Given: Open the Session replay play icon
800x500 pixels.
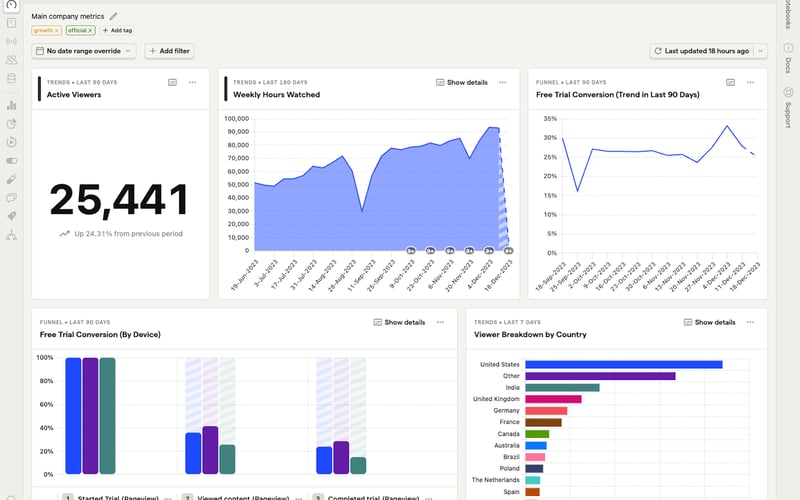Looking at the screenshot, I should tap(11, 142).
